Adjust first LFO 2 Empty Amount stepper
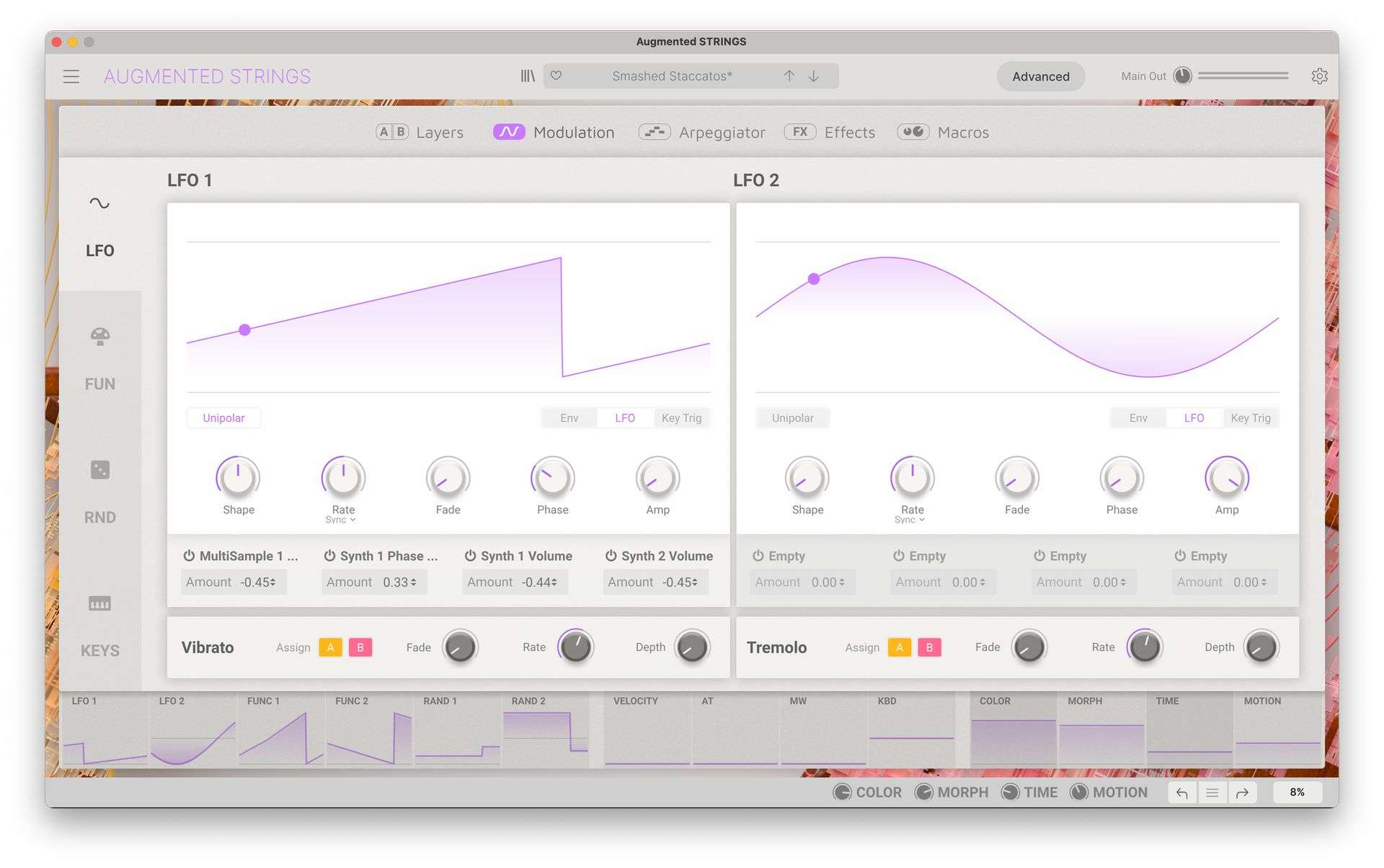 [828, 582]
